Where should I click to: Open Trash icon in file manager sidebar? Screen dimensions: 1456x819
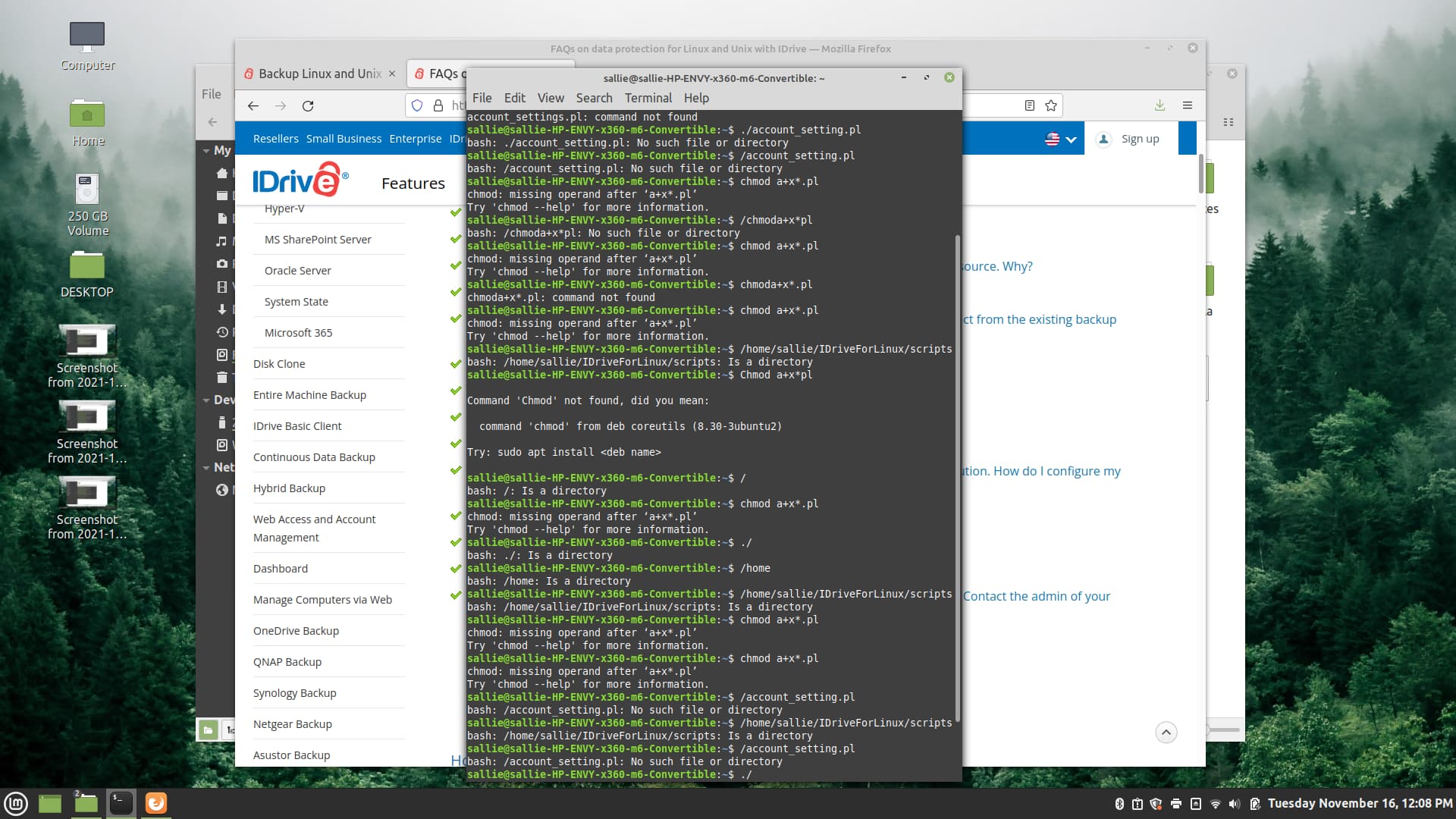(x=221, y=378)
